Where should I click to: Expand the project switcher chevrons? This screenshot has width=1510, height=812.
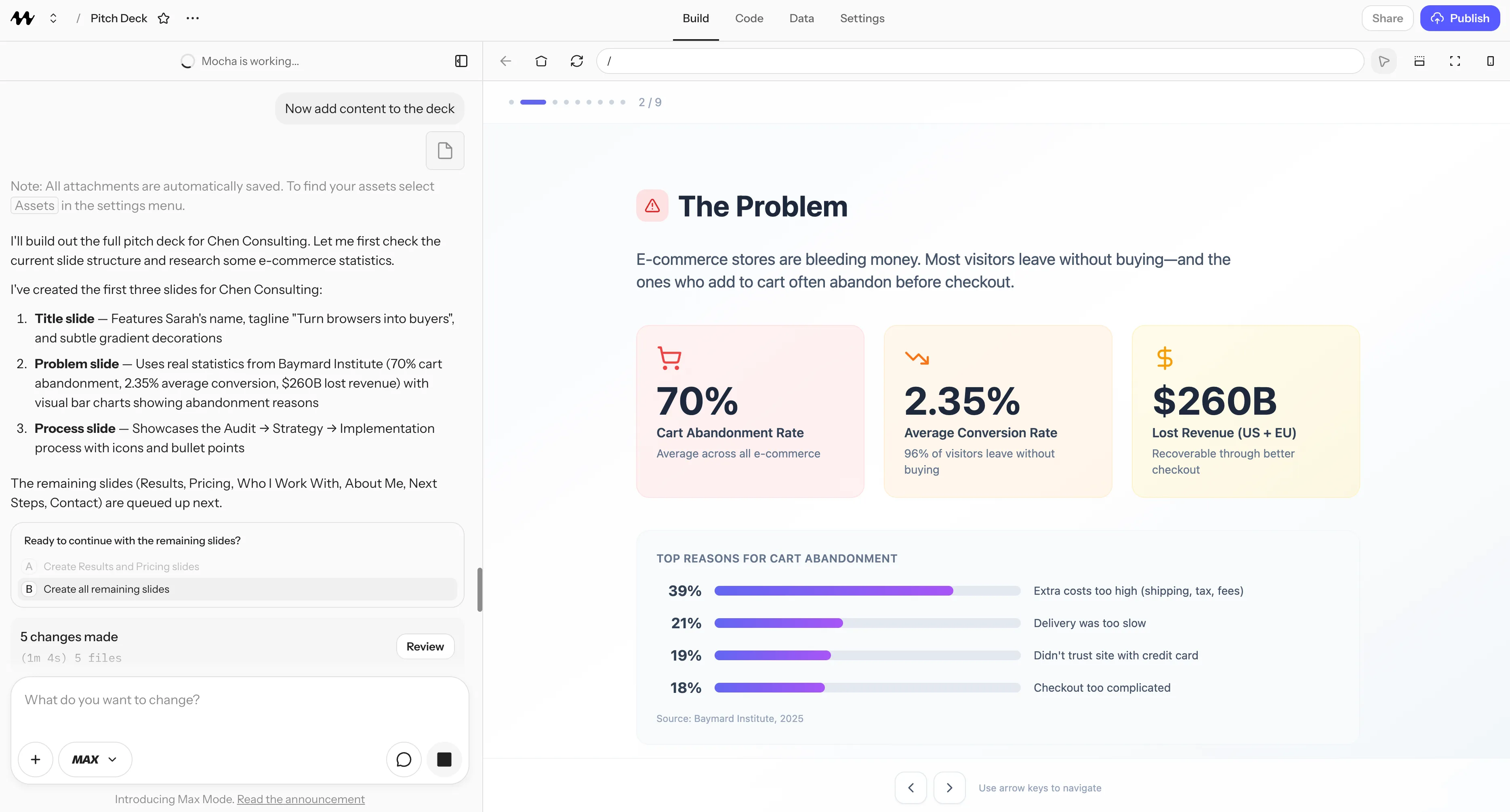tap(53, 18)
